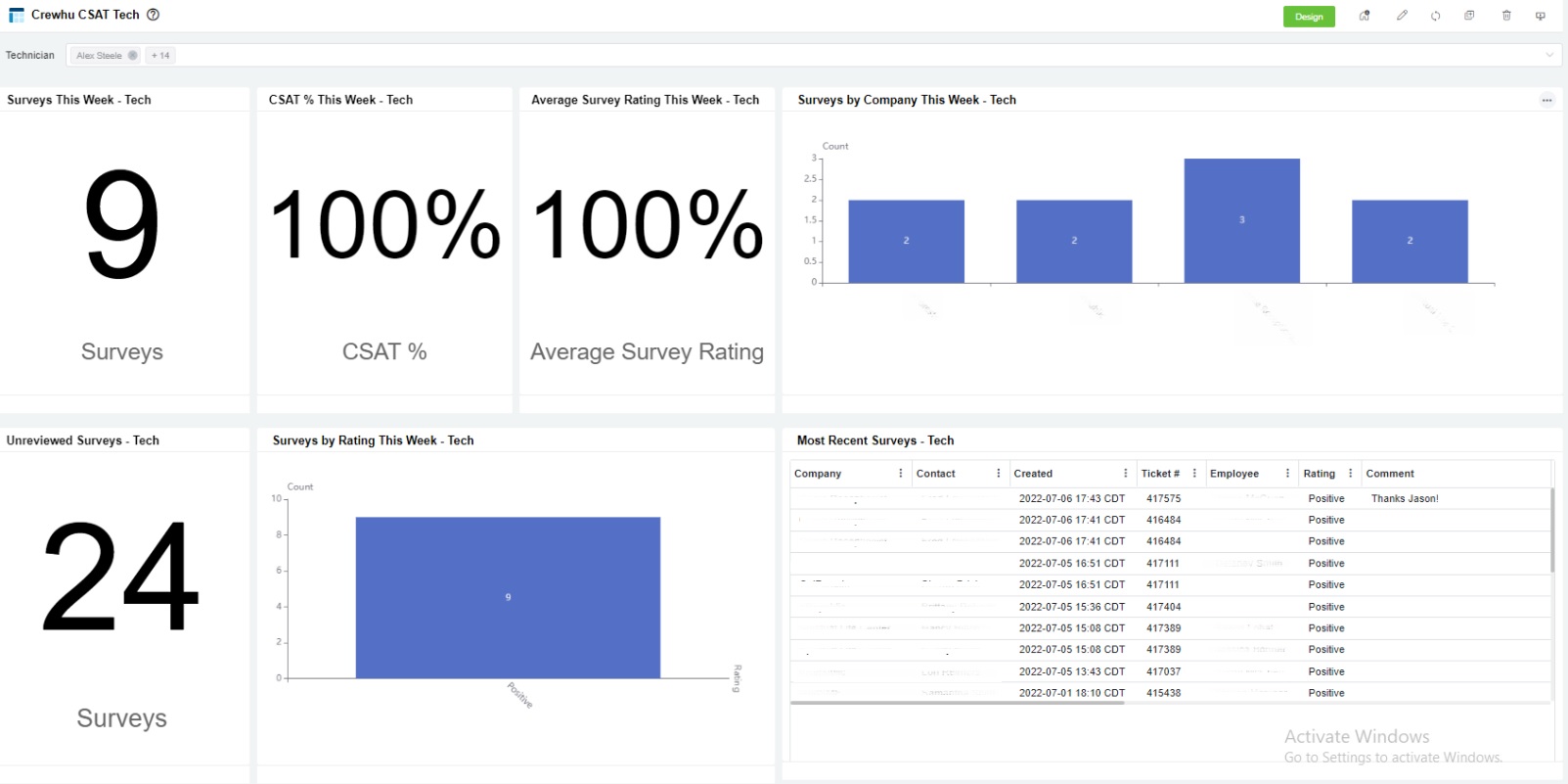Refresh the dashboard with the reload icon
This screenshot has width=1568, height=784.
coord(1435,16)
